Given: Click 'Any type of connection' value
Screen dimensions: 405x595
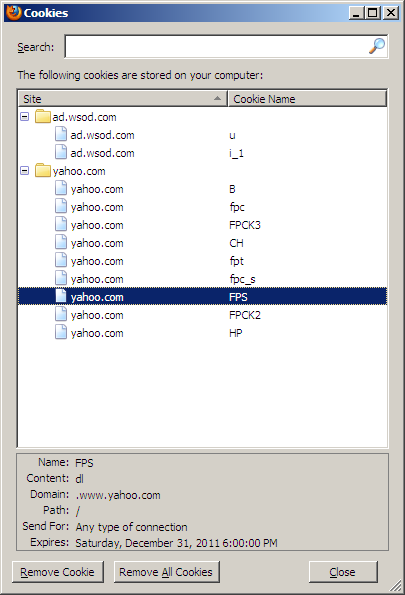Looking at the screenshot, I should [x=131, y=527].
